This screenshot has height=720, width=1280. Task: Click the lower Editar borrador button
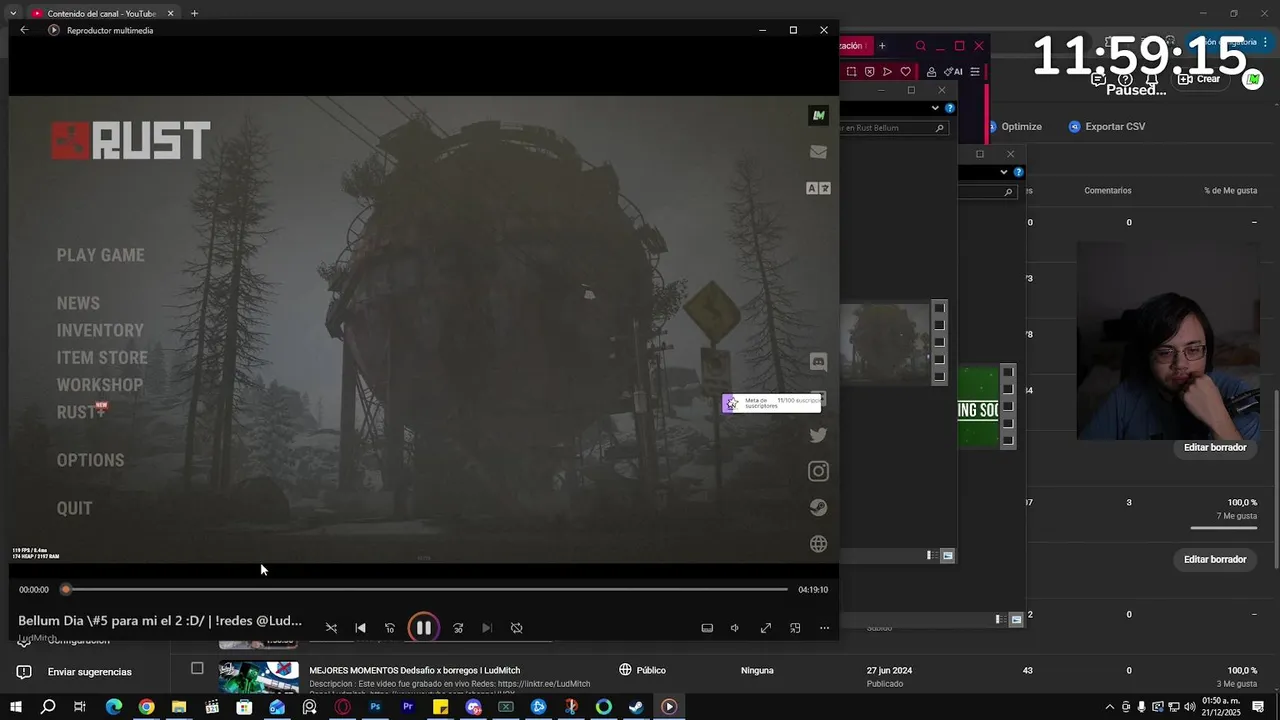(x=1215, y=559)
